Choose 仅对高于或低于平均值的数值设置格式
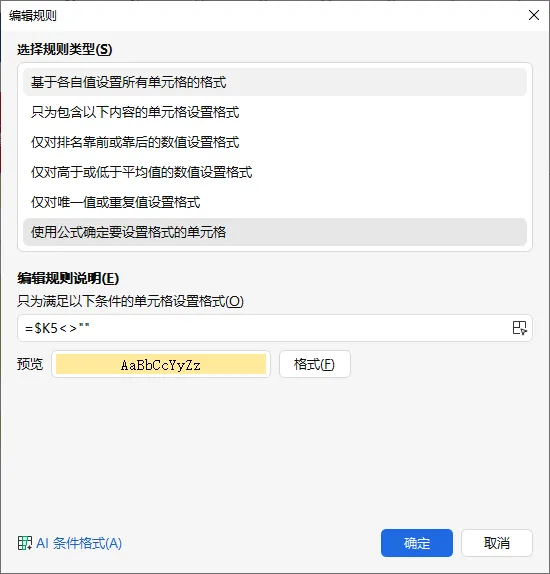The image size is (550, 574). pyautogui.click(x=275, y=172)
